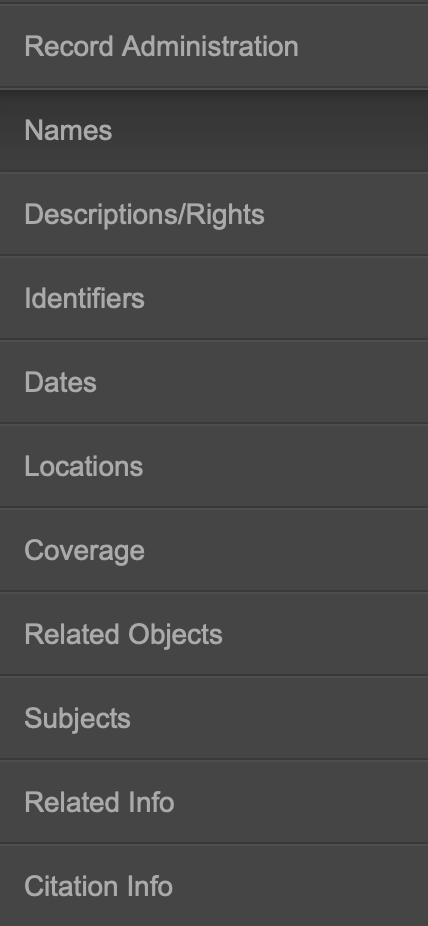The height and width of the screenshot is (926, 428).
Task: Click the highlighted Names sidebar entry
Action: click(x=214, y=131)
